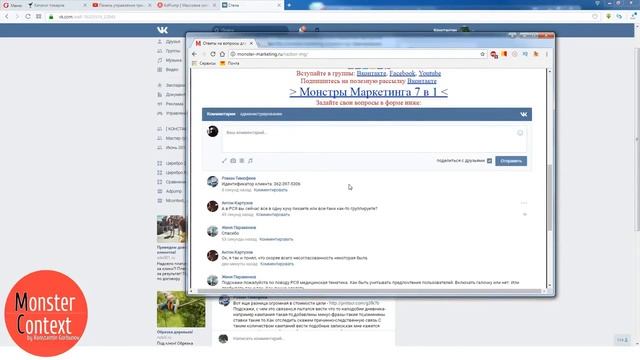This screenshot has height=360, width=640.
Task: Reply to Женя Первакова's Спасибо comment
Action: [276, 239]
